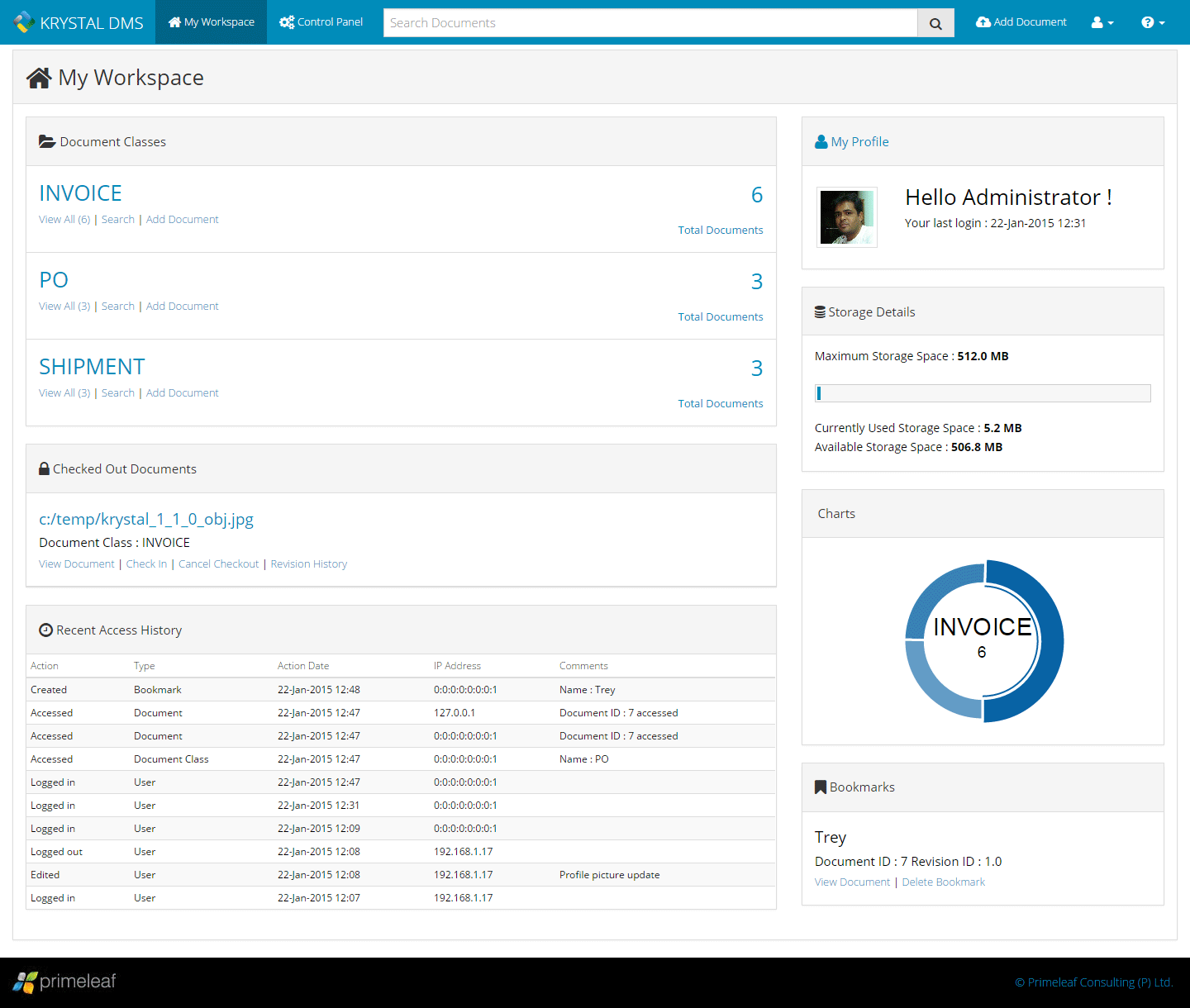1190x1008 pixels.
Task: Click the primeleaf logo in footer
Action: [64, 982]
